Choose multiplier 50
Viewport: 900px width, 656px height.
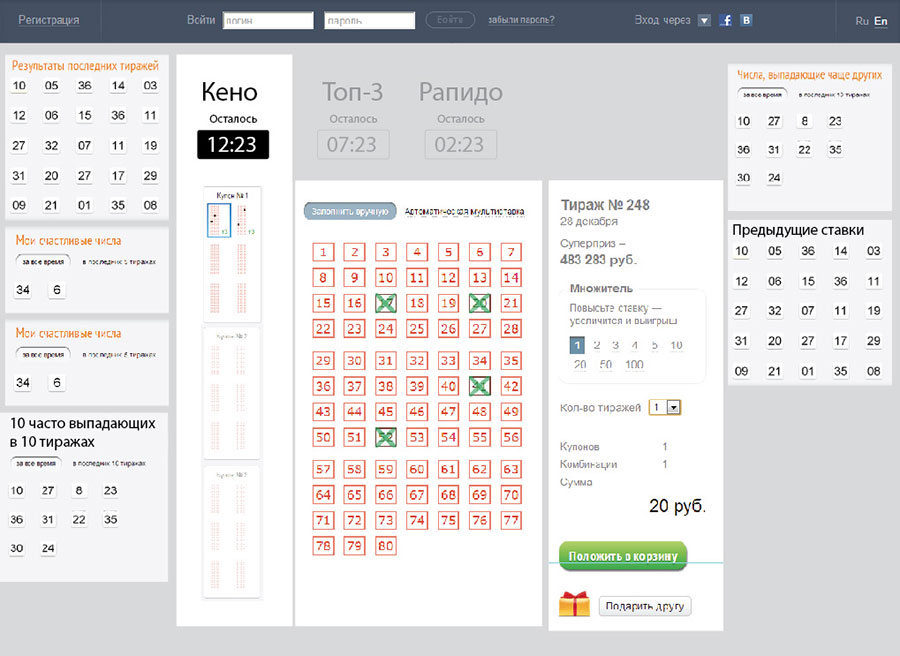pyautogui.click(x=607, y=365)
